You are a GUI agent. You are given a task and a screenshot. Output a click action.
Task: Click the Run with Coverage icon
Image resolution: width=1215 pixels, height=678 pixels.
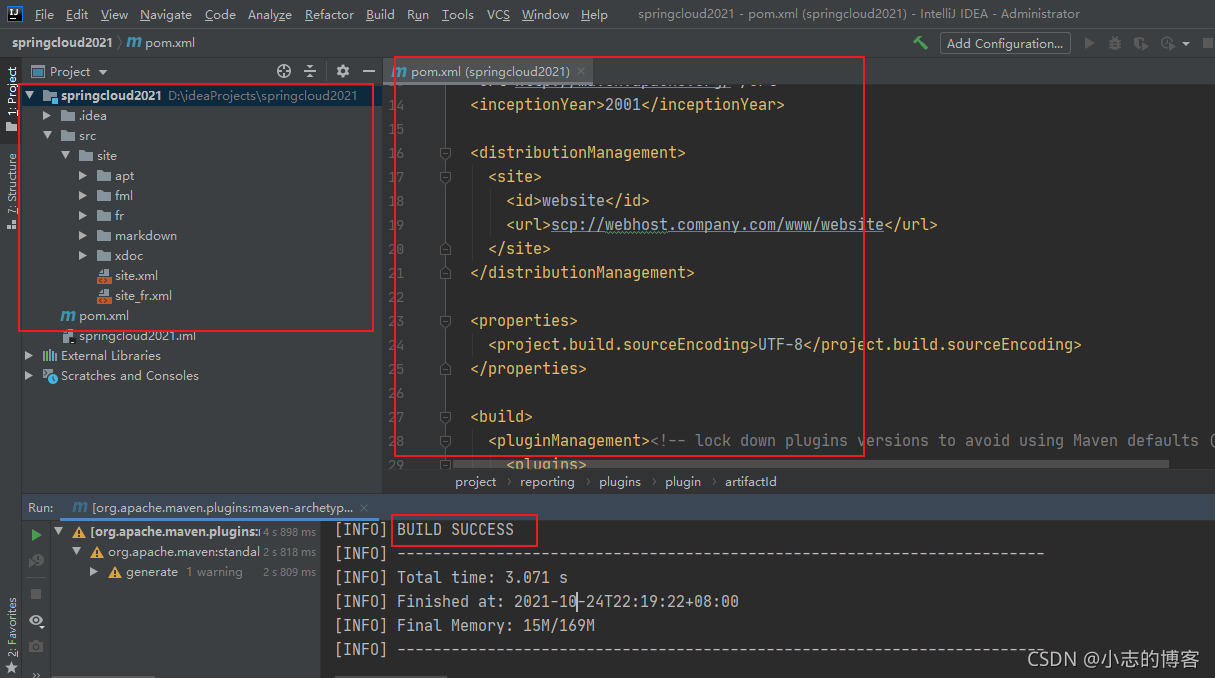coord(1141,43)
